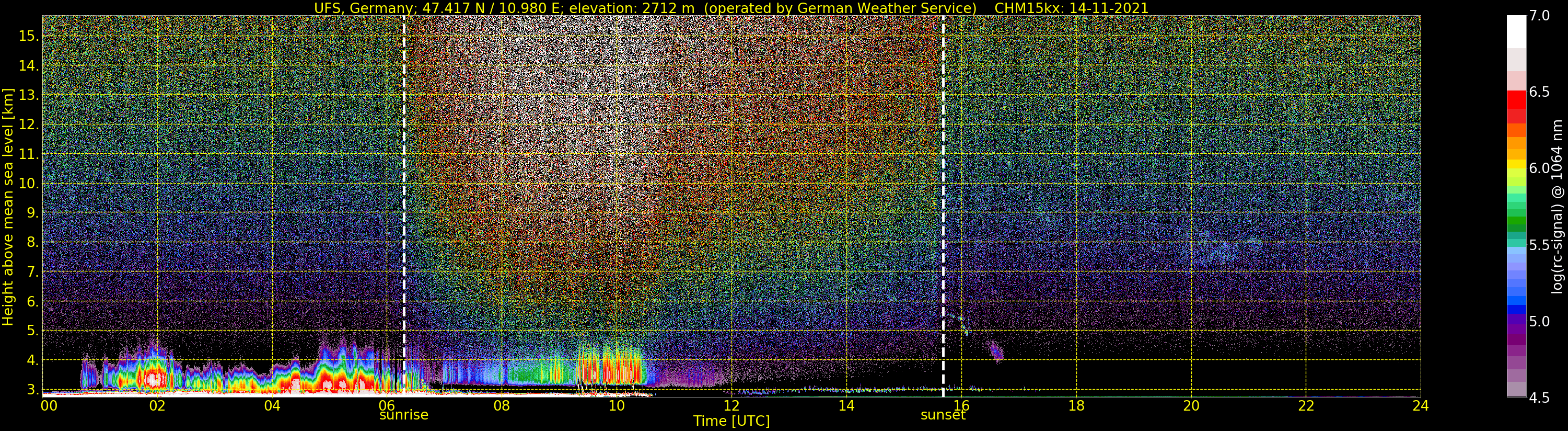Click the "5.0" colorbar tick label

(1540, 321)
